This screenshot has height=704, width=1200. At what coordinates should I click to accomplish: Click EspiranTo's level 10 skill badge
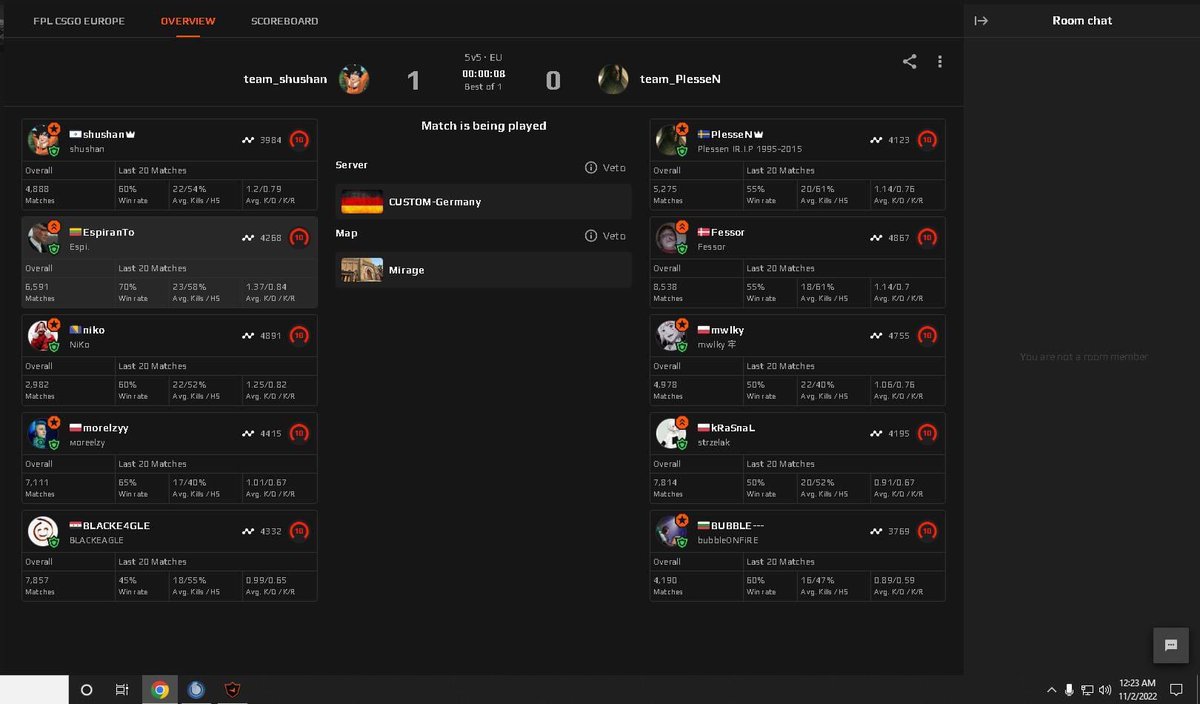(299, 238)
